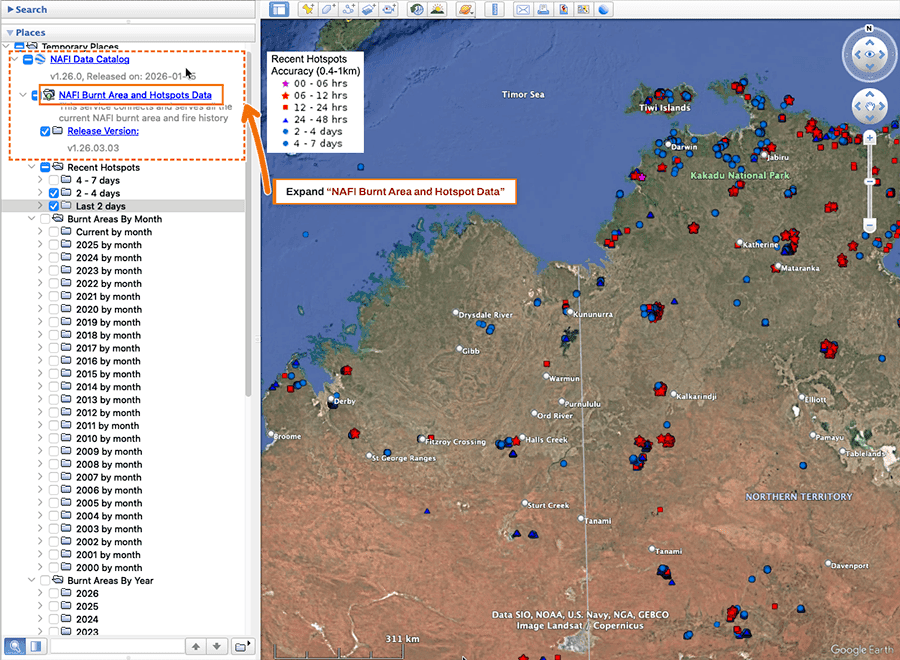This screenshot has height=660, width=900.
Task: Click the zoom slider track
Action: (x=870, y=181)
